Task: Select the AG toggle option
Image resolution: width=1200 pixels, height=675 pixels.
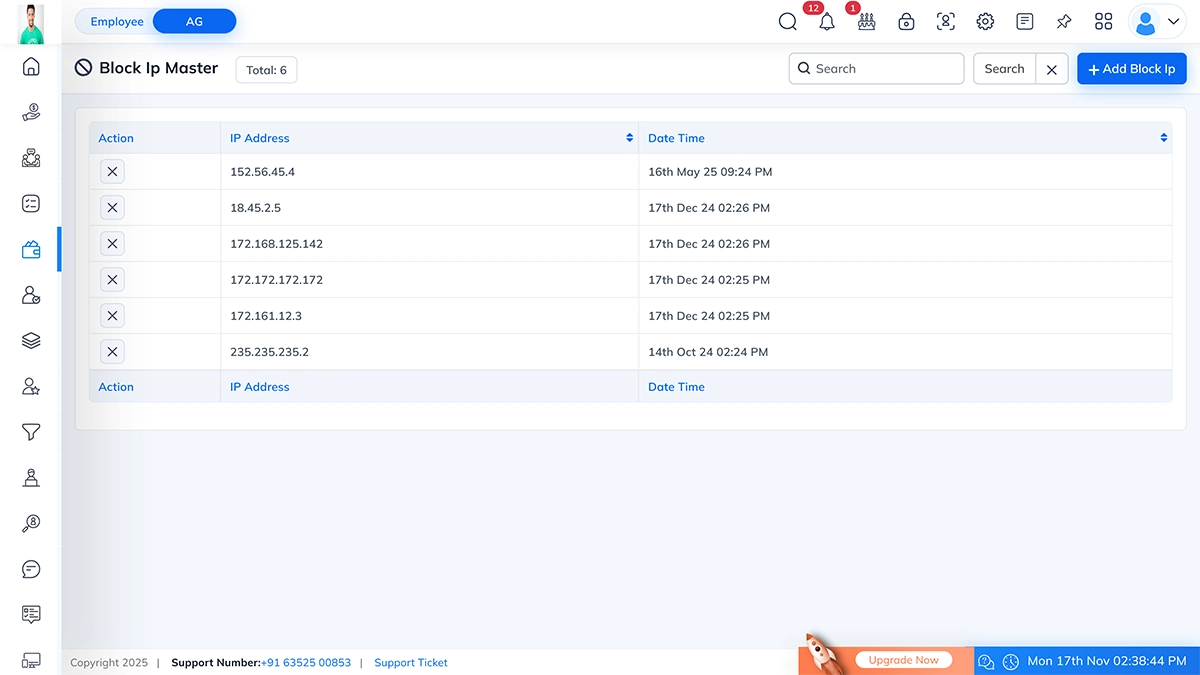Action: 194,22
